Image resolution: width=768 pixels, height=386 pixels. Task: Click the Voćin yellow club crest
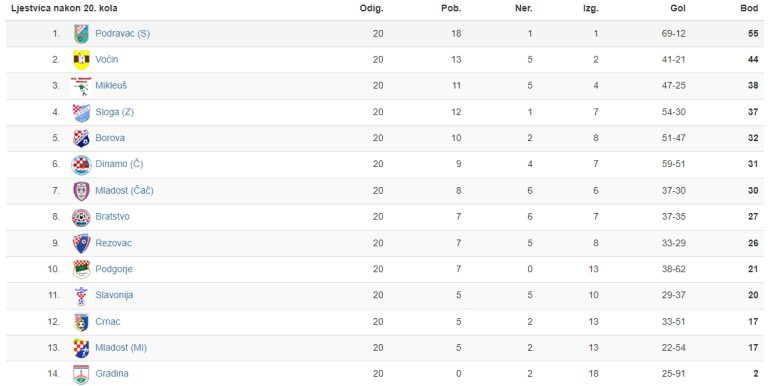click(x=81, y=60)
